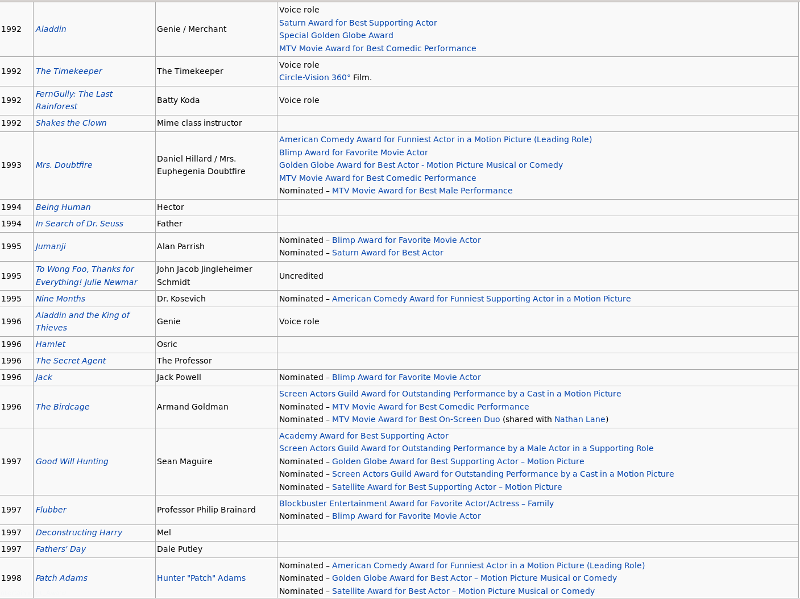This screenshot has height=599, width=800.
Task: Open the Blockbuster Entertainment Award Favorite Actor/Actress link
Action: pyautogui.click(x=416, y=504)
